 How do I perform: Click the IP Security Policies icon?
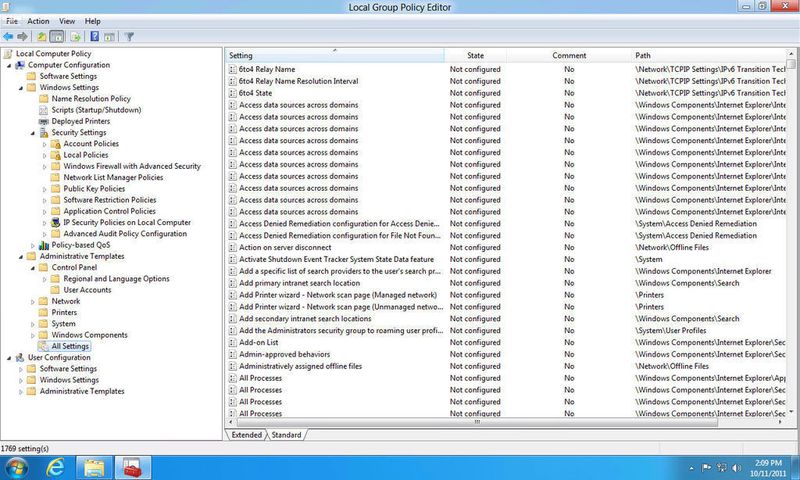click(x=56, y=223)
